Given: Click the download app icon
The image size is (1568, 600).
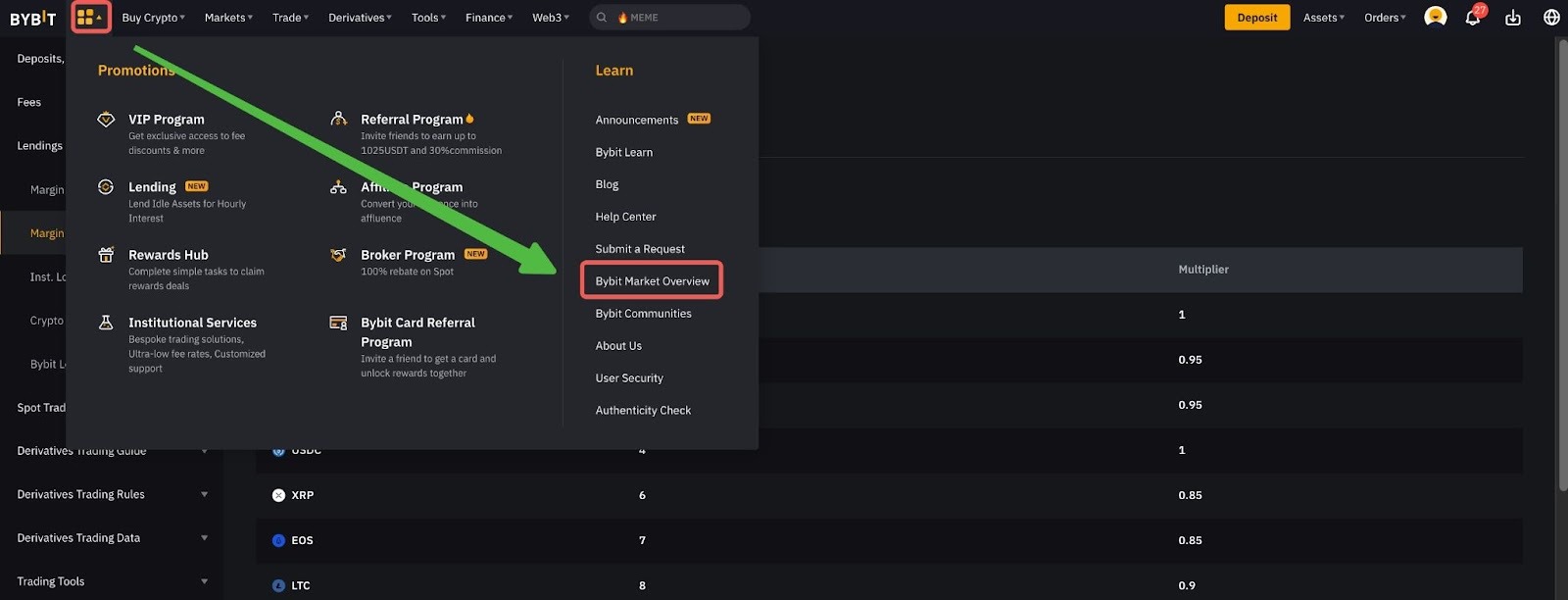Looking at the screenshot, I should 1512,18.
